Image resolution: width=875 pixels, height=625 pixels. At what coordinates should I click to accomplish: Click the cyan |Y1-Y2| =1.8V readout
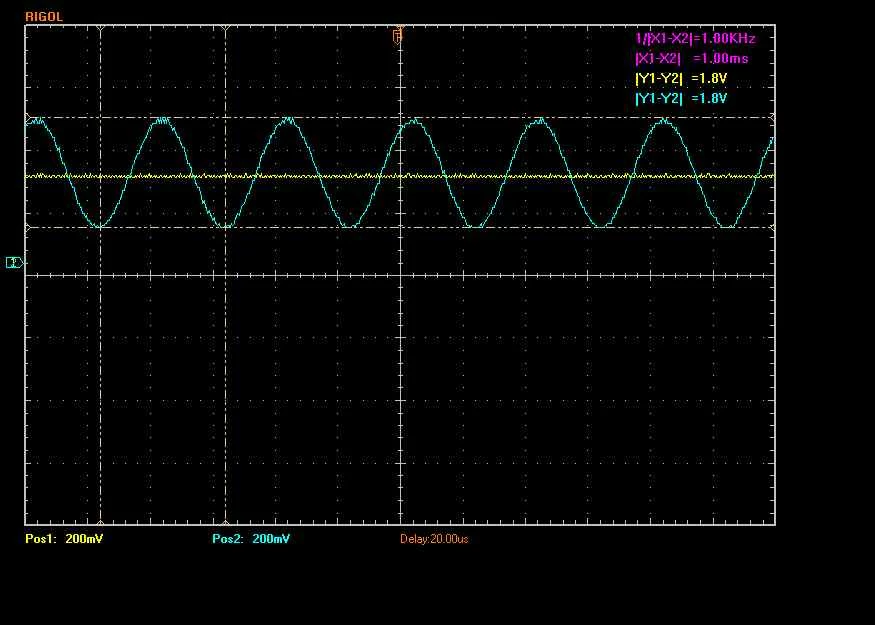click(681, 99)
